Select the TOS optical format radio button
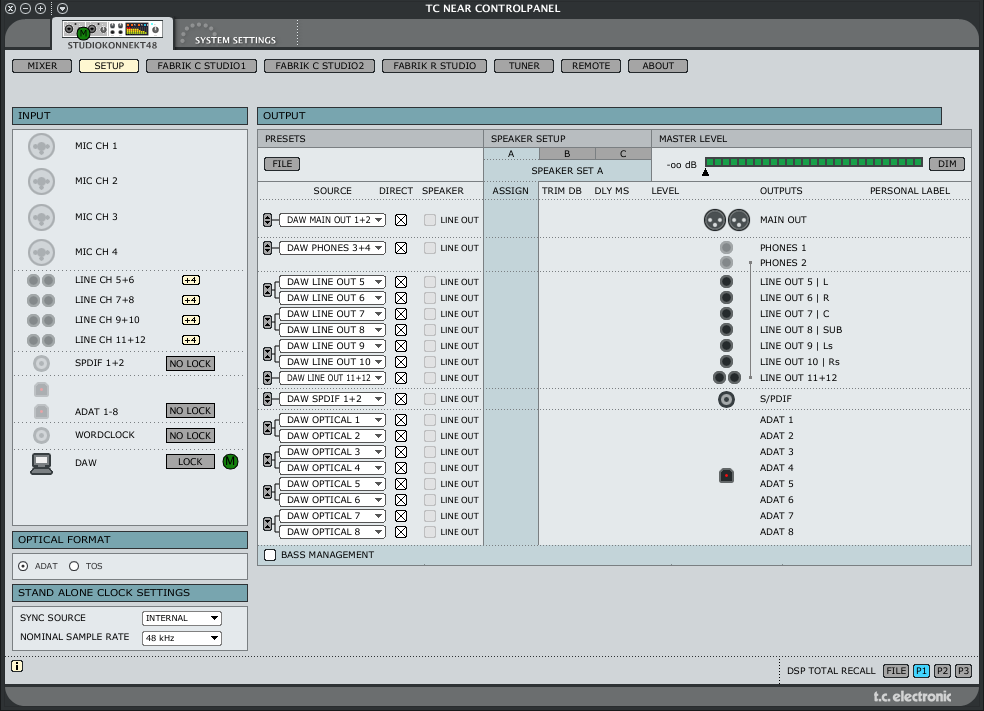984x711 pixels. pyautogui.click(x=74, y=567)
